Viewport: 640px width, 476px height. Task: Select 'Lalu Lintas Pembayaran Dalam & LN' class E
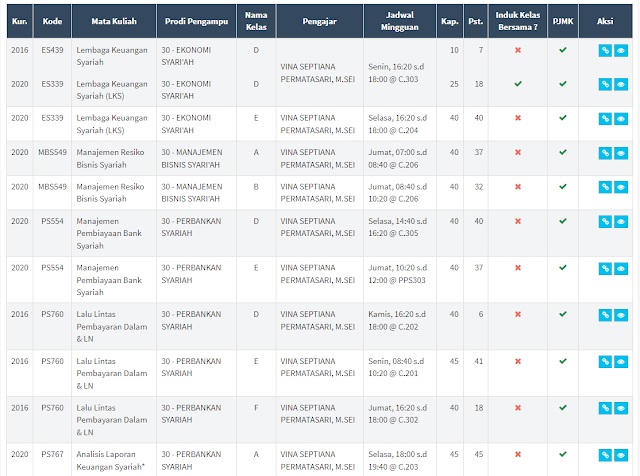pyautogui.click(x=112, y=373)
